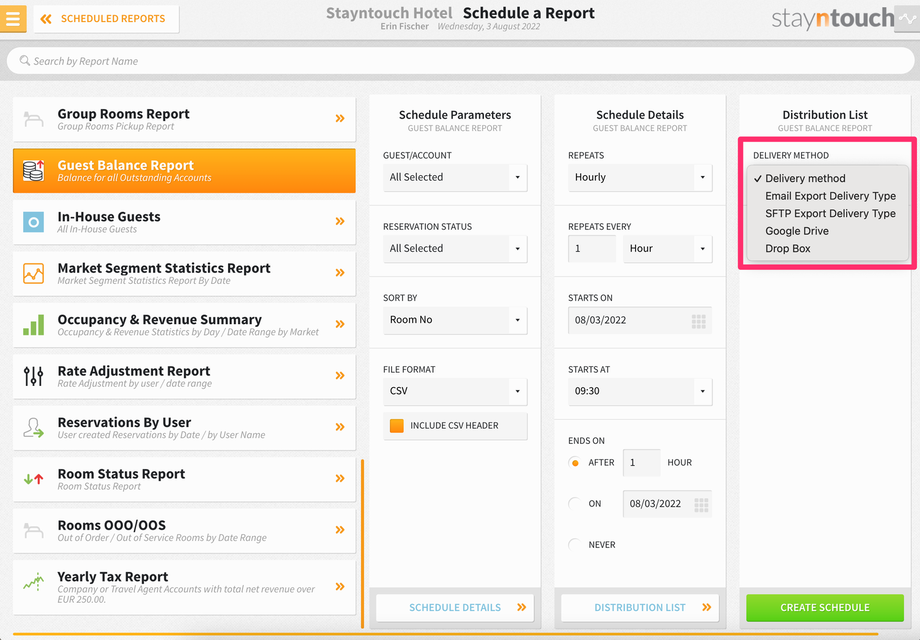This screenshot has height=640, width=920.
Task: Click the Room Status Report chevron arrow
Action: pos(340,478)
